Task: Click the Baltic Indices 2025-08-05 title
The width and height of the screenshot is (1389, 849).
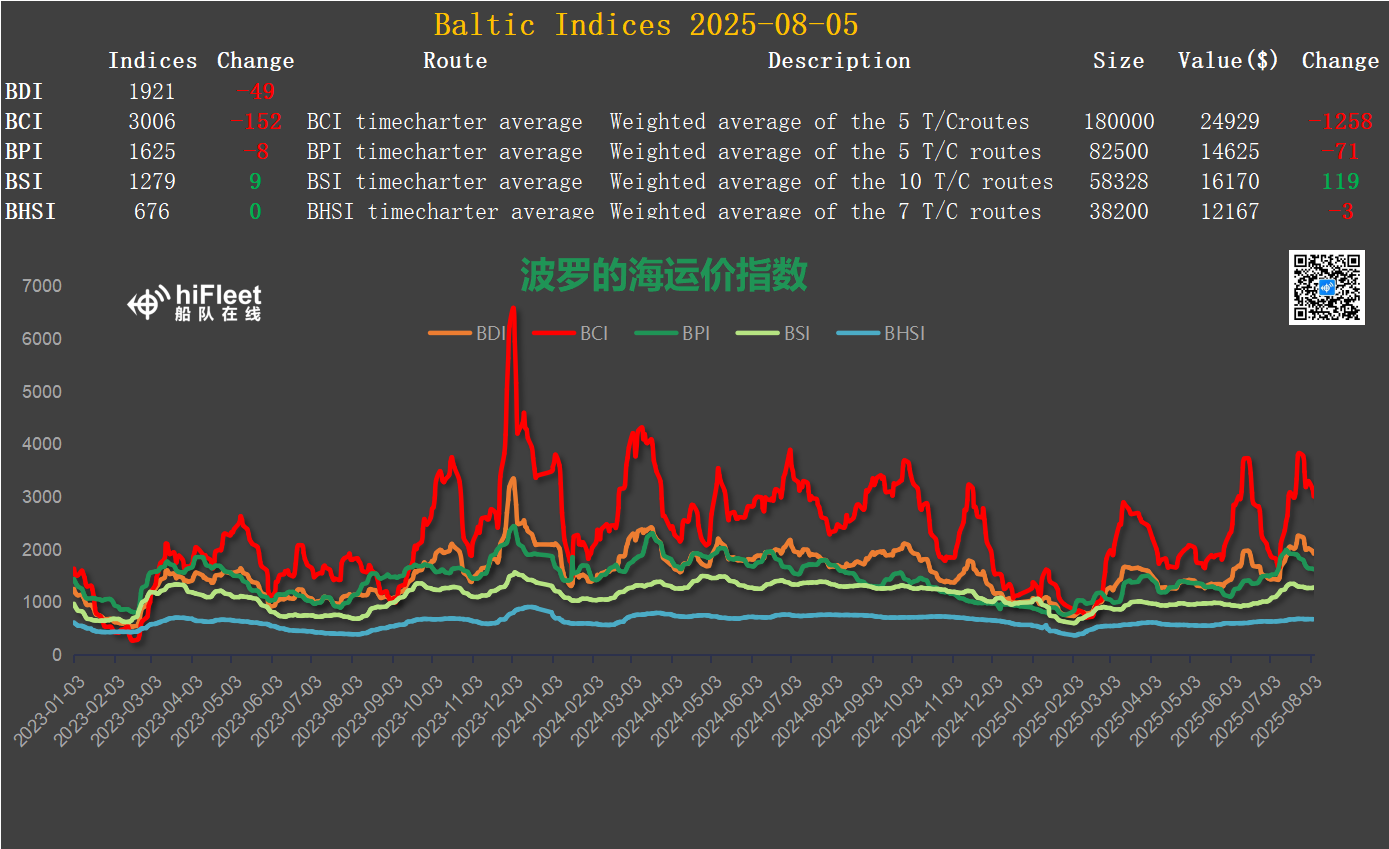Action: click(645, 24)
